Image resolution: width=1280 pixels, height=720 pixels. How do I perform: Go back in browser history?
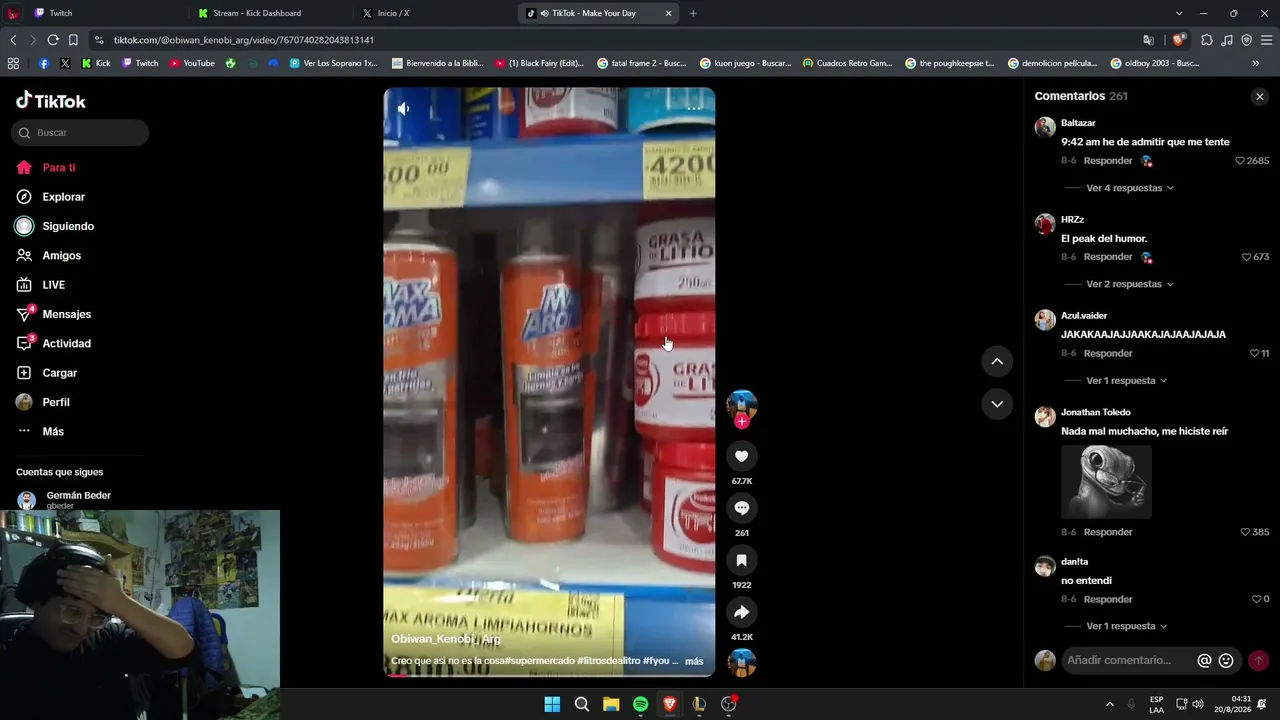(x=13, y=40)
